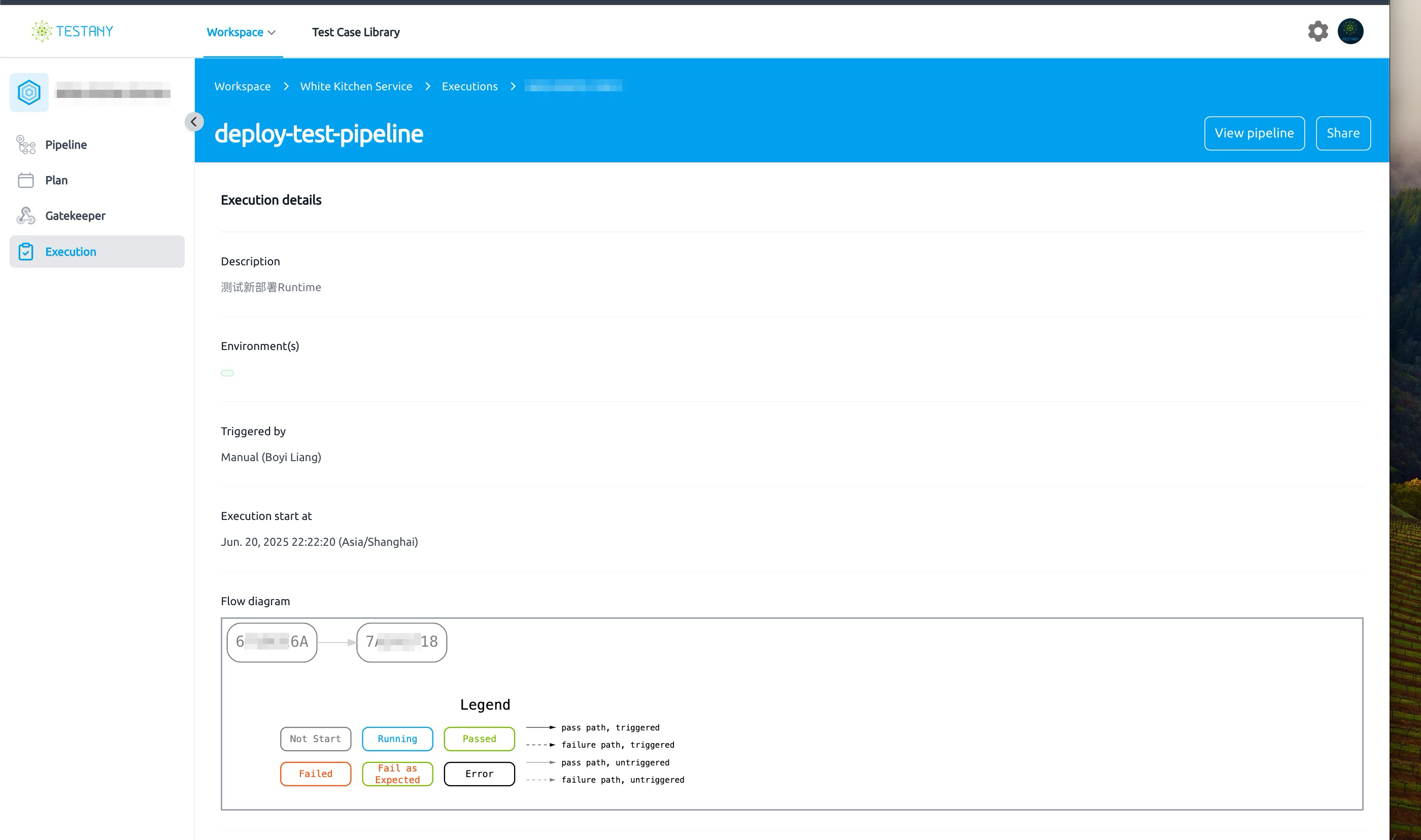The image size is (1421, 840).
Task: Click the project hexagon icon in sidebar
Action: coord(29,92)
